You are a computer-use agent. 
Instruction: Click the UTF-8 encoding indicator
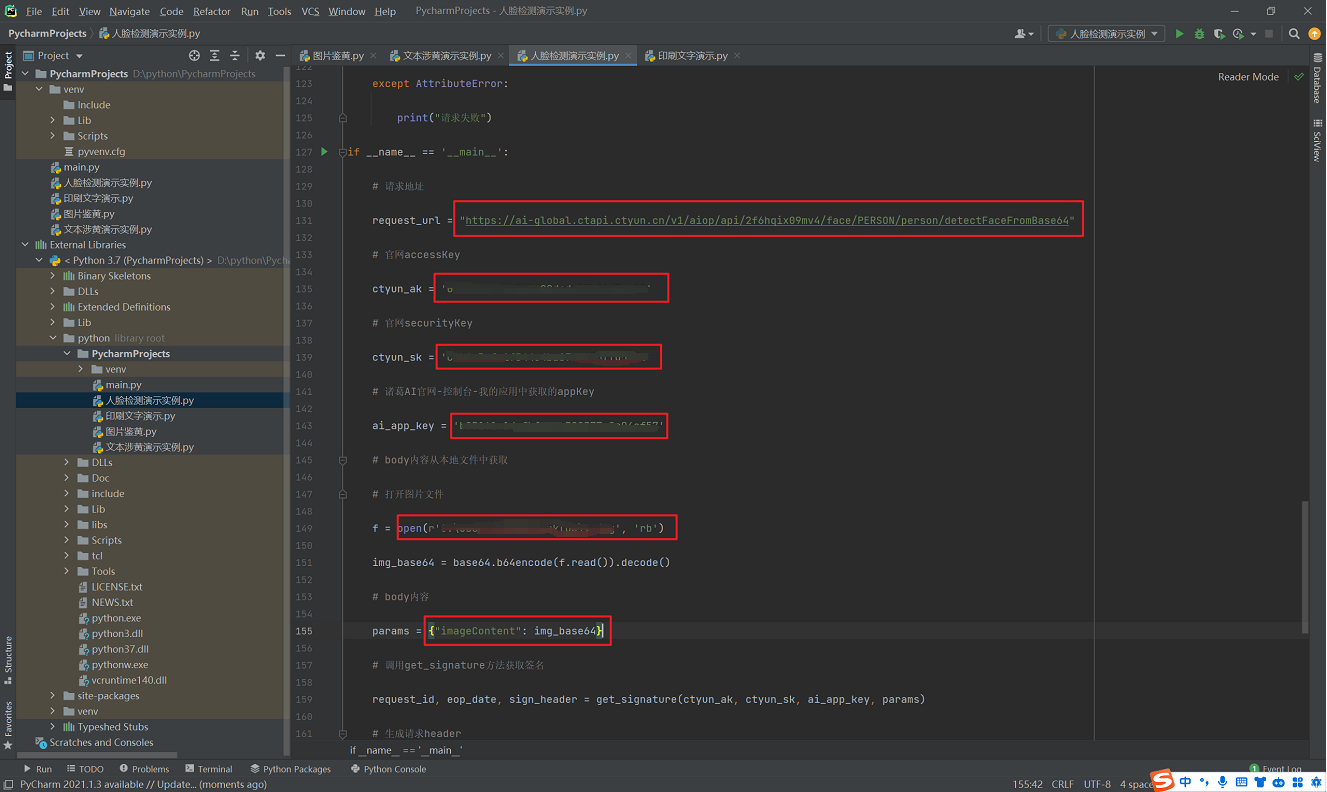[1096, 785]
